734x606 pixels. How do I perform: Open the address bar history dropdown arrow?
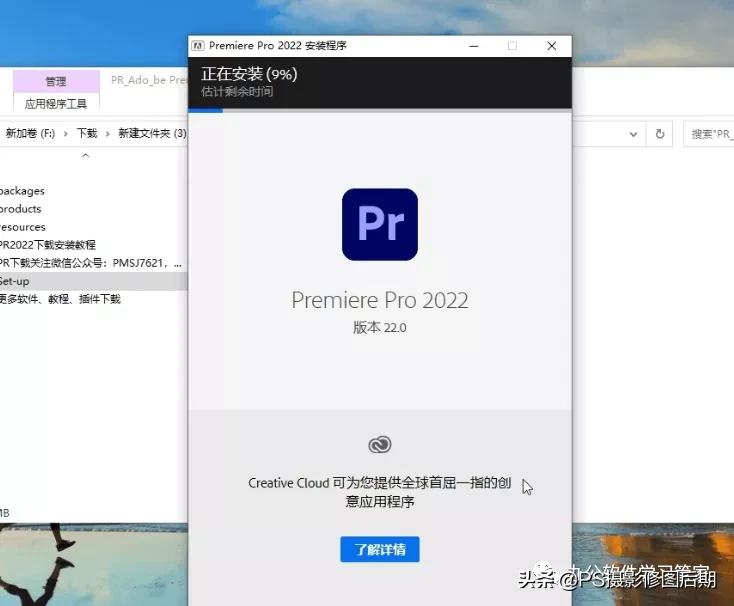(x=633, y=134)
